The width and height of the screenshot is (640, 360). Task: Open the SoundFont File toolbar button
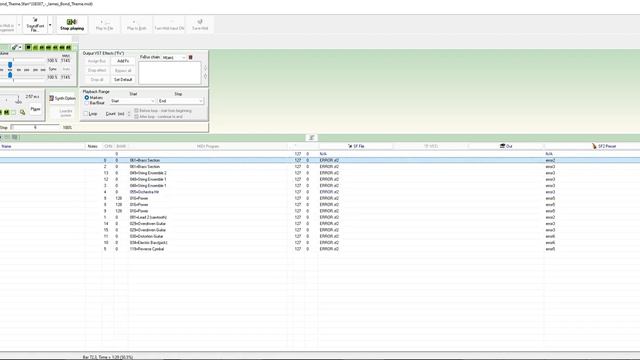(x=35, y=24)
